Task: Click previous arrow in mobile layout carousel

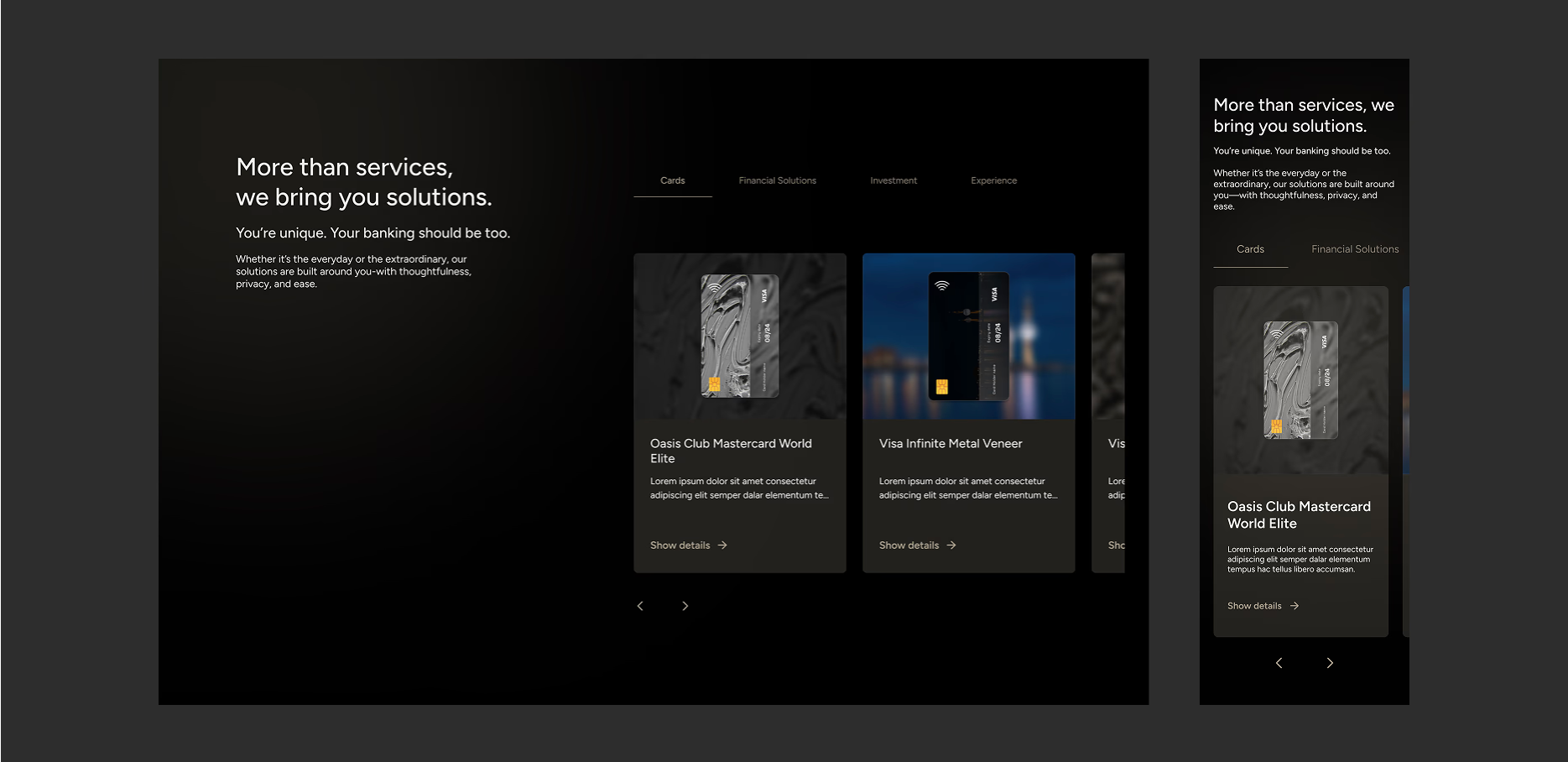Action: [1279, 663]
